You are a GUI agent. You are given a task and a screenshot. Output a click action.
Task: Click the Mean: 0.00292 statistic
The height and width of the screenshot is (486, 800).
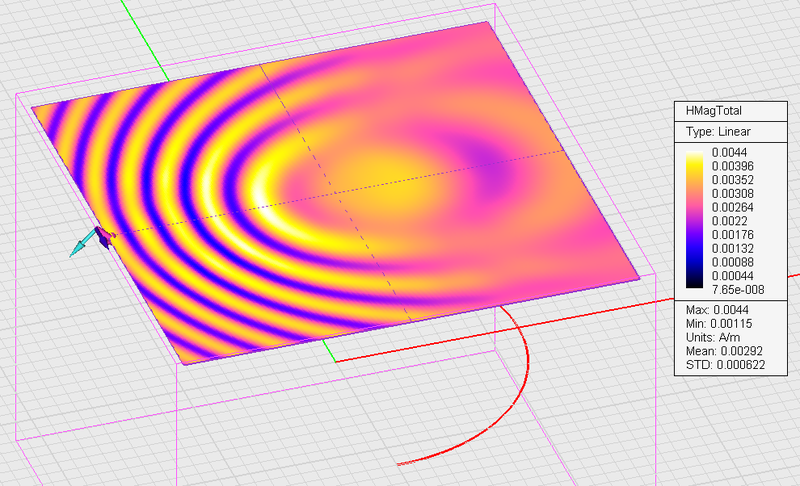coord(724,351)
